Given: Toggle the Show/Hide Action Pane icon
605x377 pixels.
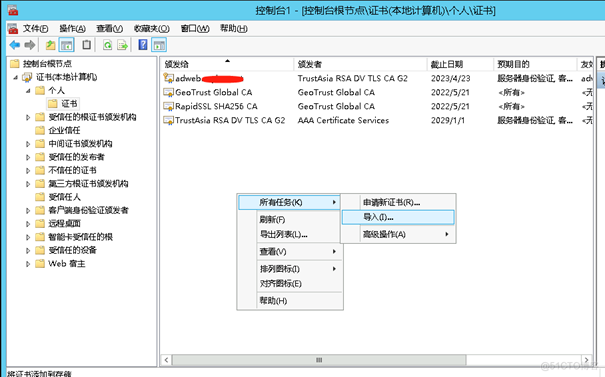Looking at the screenshot, I should pyautogui.click(x=159, y=45).
